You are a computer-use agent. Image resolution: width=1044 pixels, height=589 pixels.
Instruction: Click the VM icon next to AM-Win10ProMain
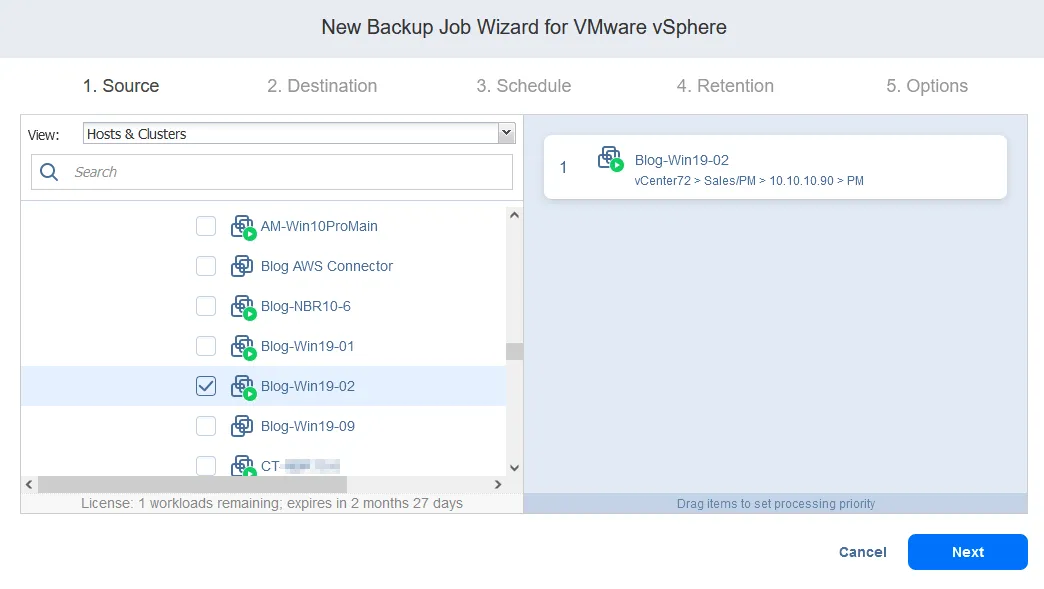(243, 227)
